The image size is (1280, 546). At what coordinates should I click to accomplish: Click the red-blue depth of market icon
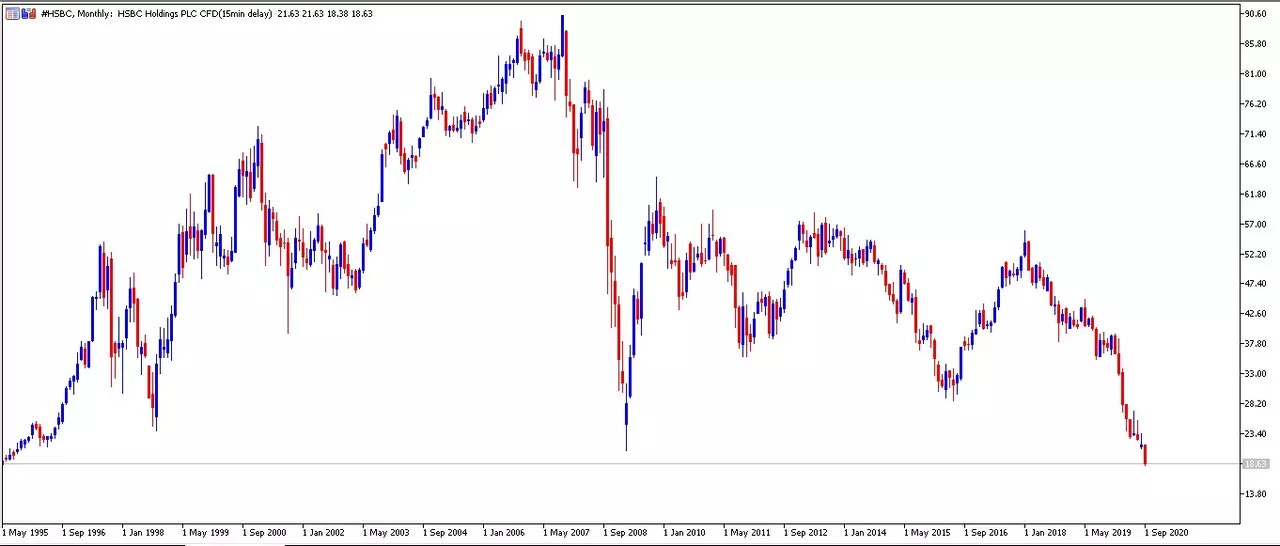click(x=29, y=14)
